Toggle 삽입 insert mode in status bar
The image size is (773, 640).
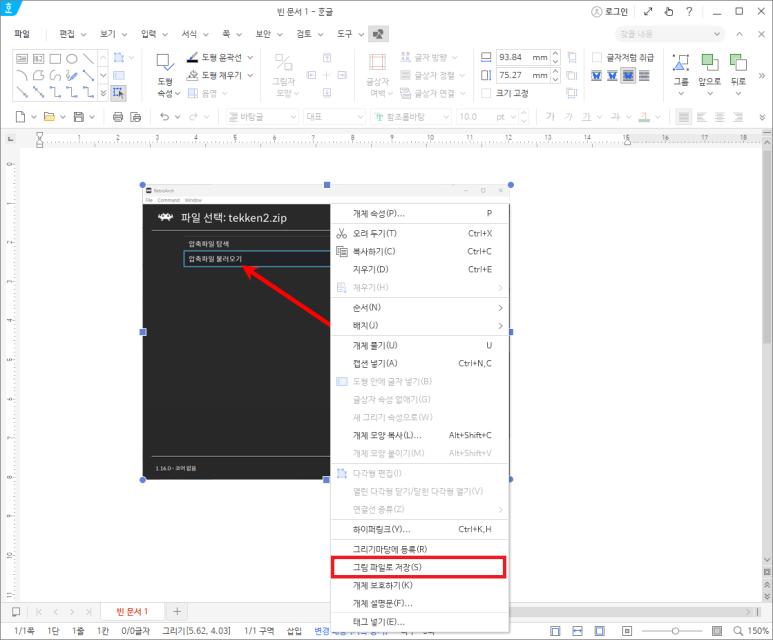click(294, 631)
